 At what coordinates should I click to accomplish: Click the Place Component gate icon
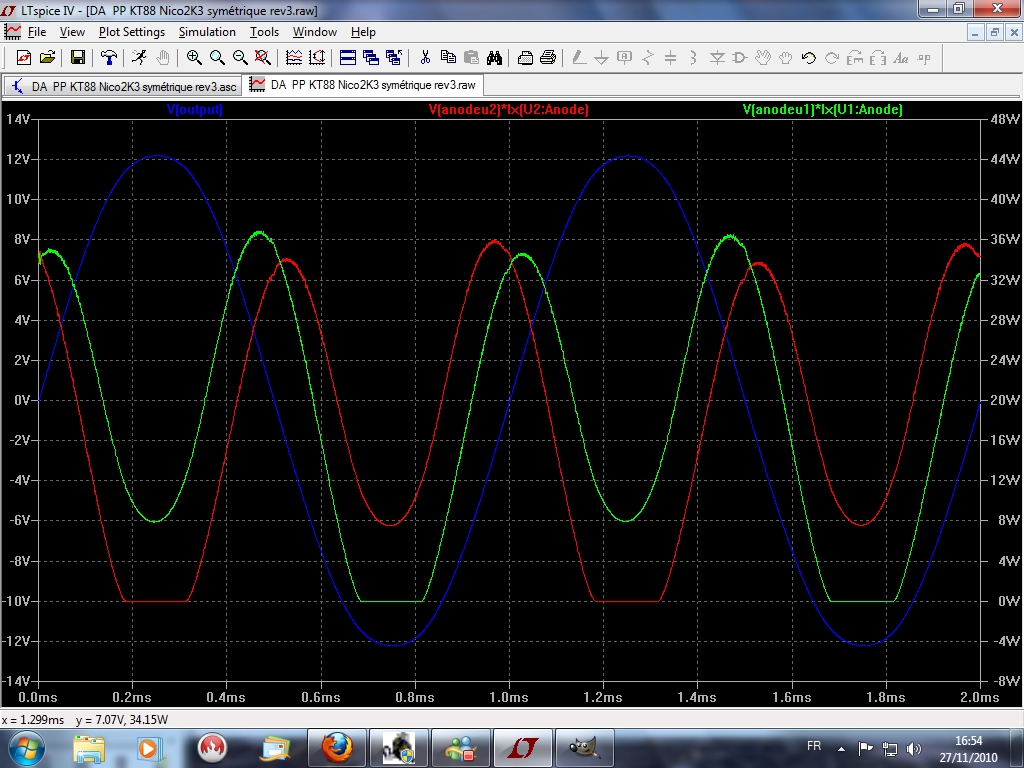(740, 58)
